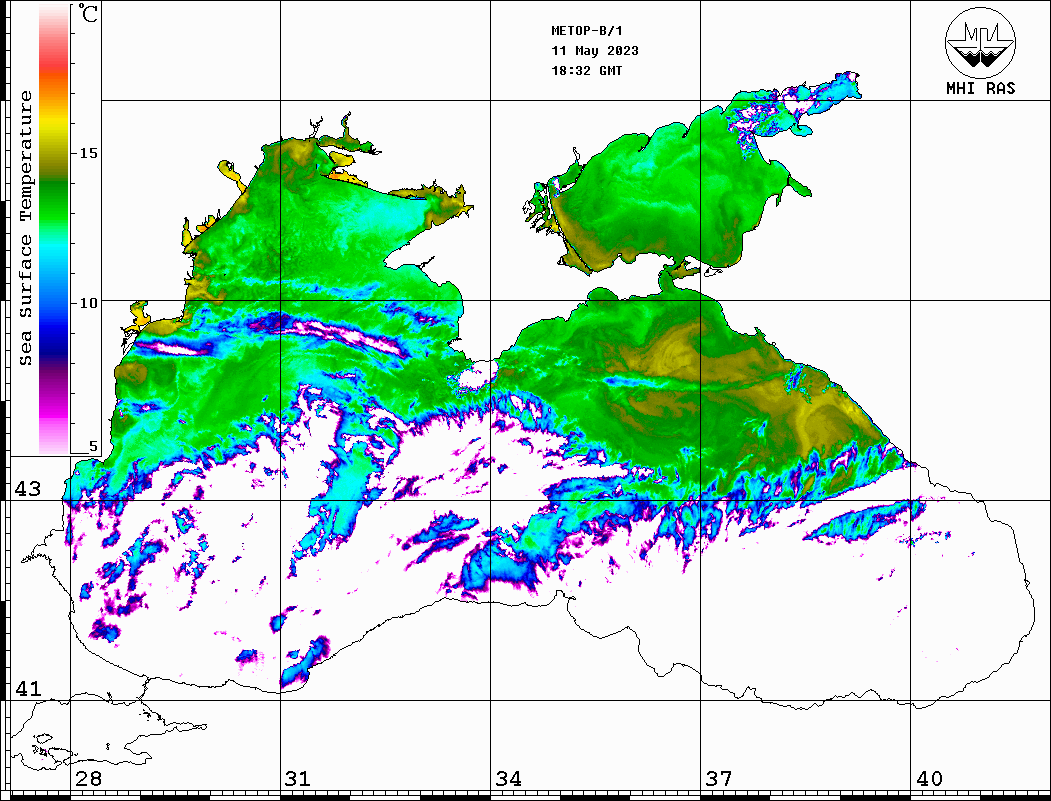Click the longitude label 34

pyautogui.click(x=508, y=778)
